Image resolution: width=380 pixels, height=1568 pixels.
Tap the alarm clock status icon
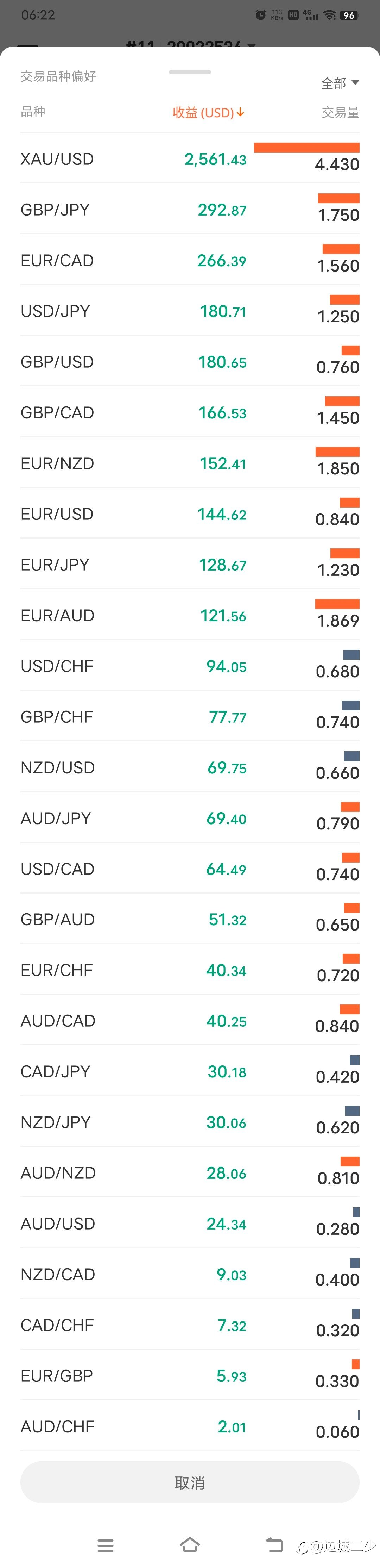tap(260, 15)
